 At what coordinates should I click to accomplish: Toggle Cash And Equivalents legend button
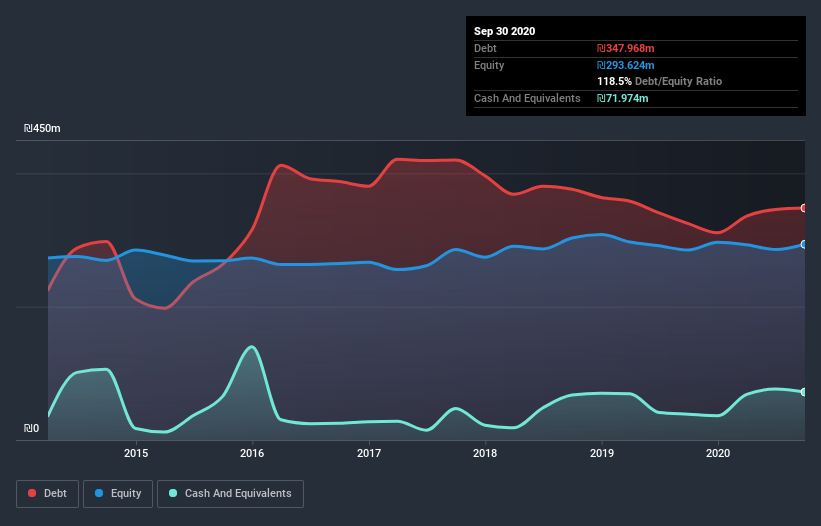[x=230, y=494]
